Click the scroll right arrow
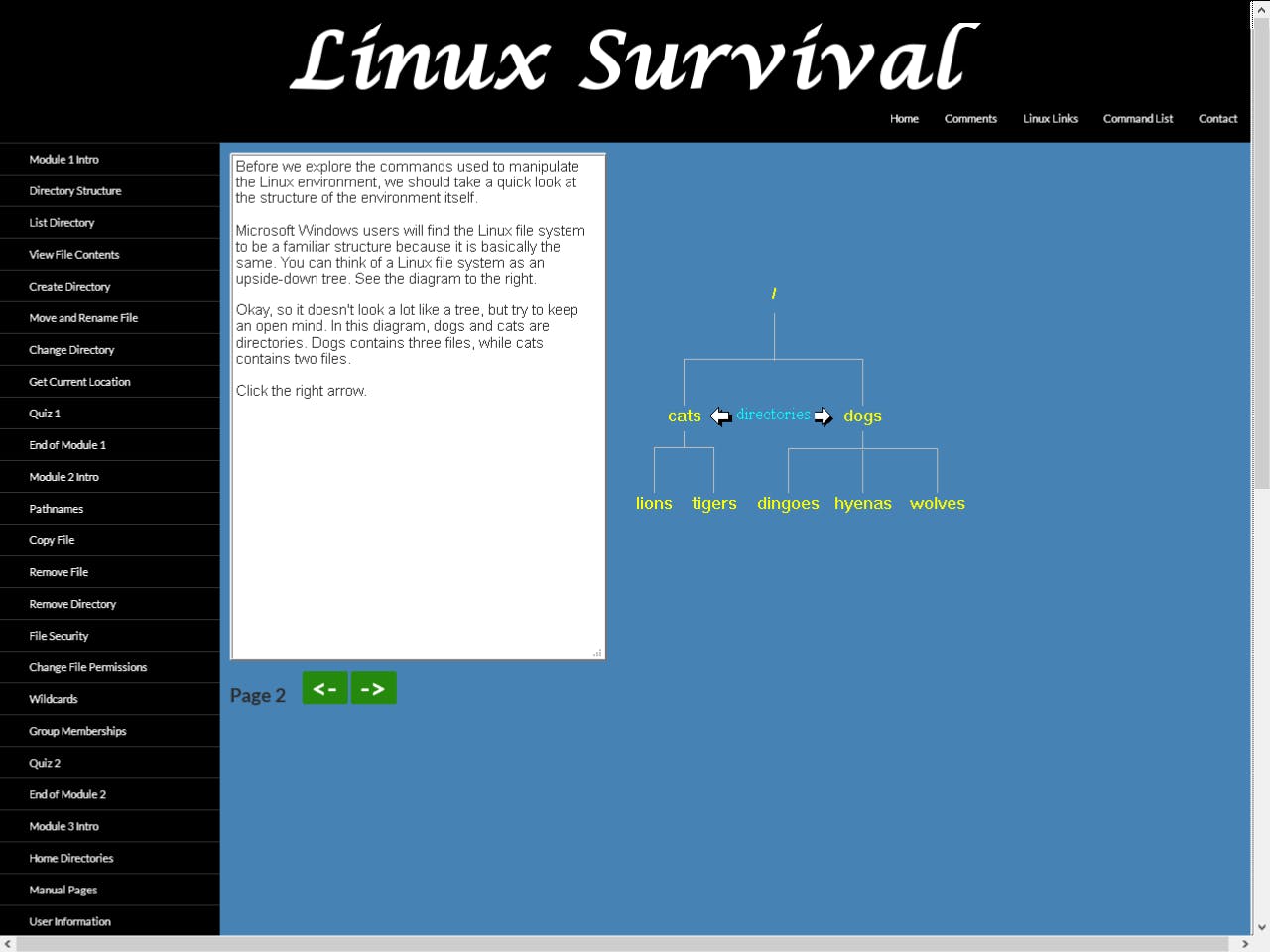 click(x=1245, y=944)
